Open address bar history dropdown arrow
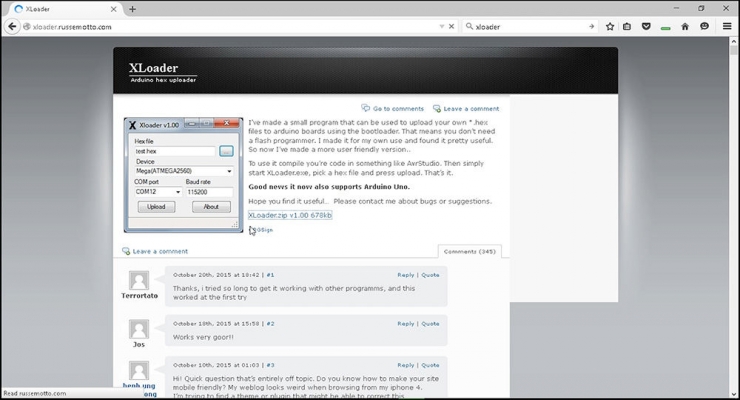 [x=442, y=27]
